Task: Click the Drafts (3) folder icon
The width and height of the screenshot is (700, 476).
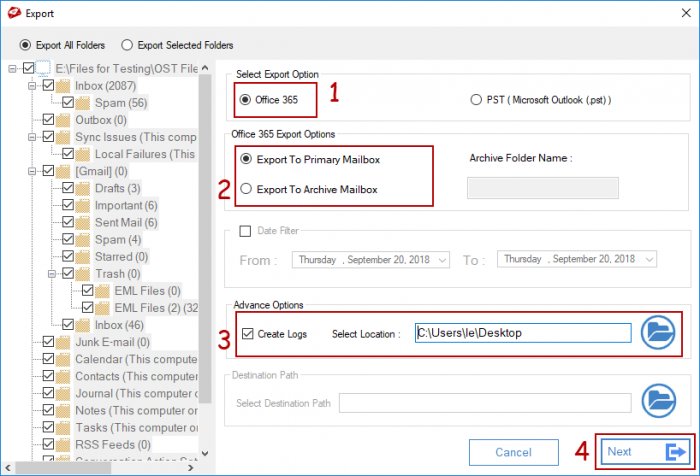Action: [83, 188]
